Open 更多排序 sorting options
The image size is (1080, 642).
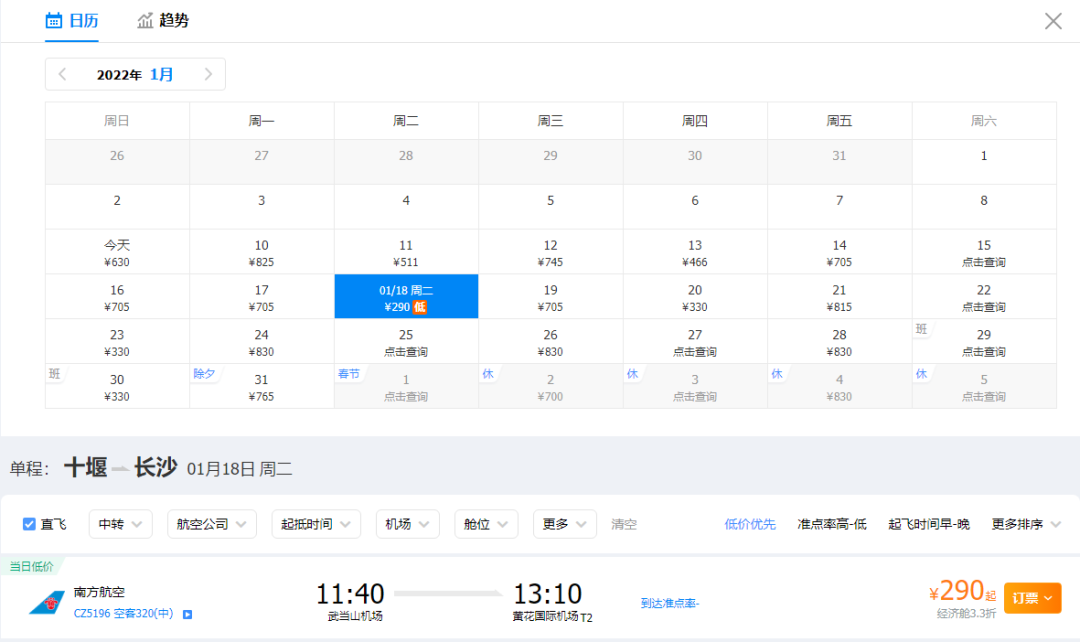click(1026, 524)
